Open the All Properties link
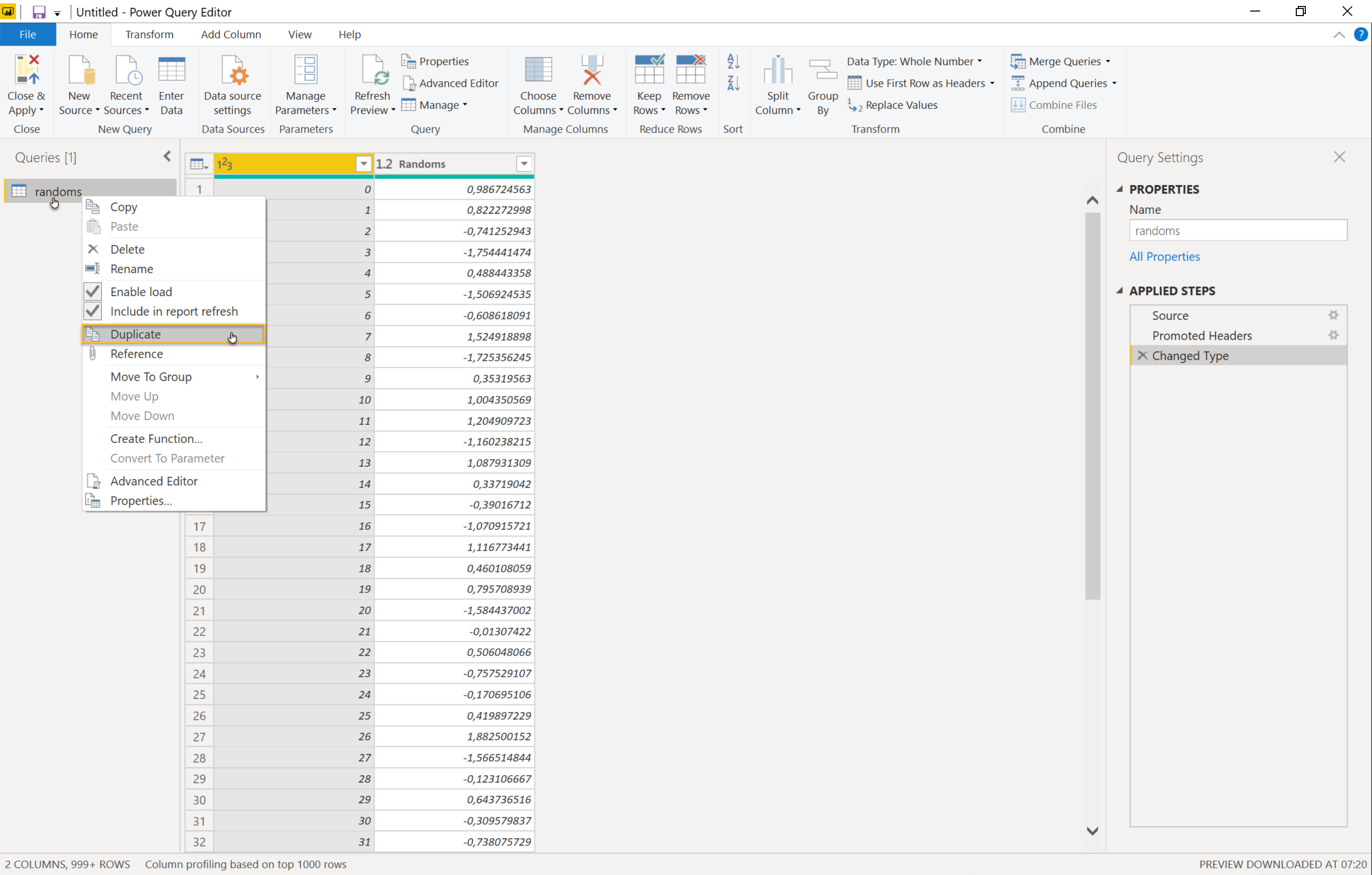 click(x=1164, y=256)
